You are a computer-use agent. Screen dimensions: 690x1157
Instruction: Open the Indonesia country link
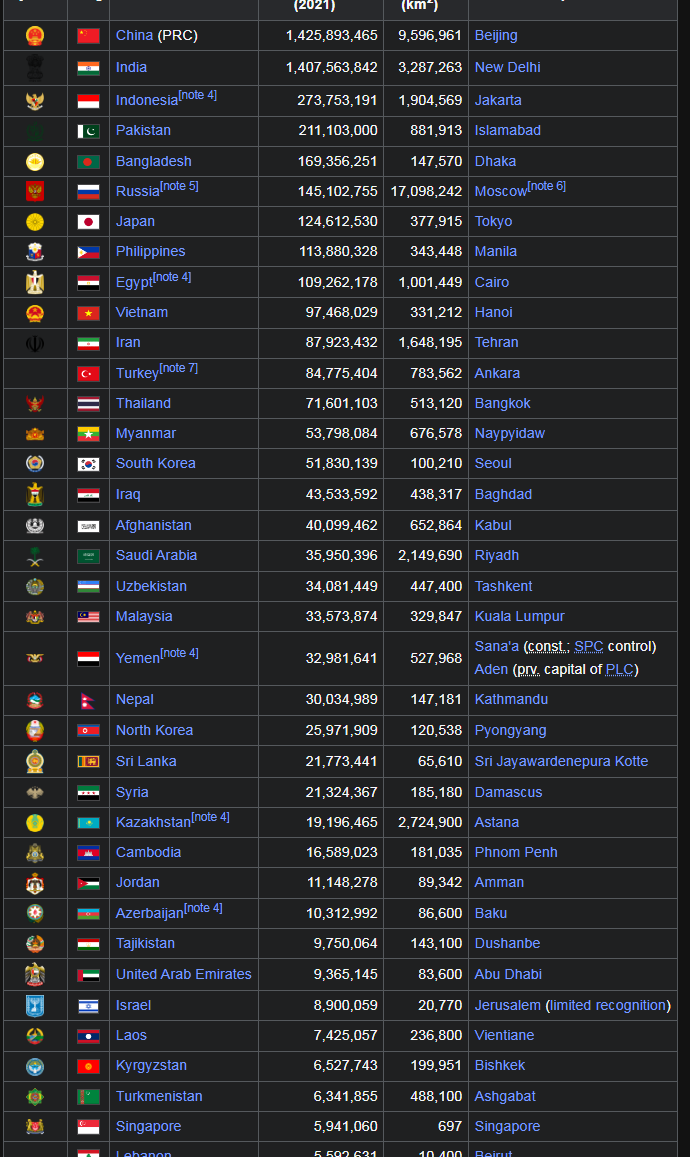(146, 101)
